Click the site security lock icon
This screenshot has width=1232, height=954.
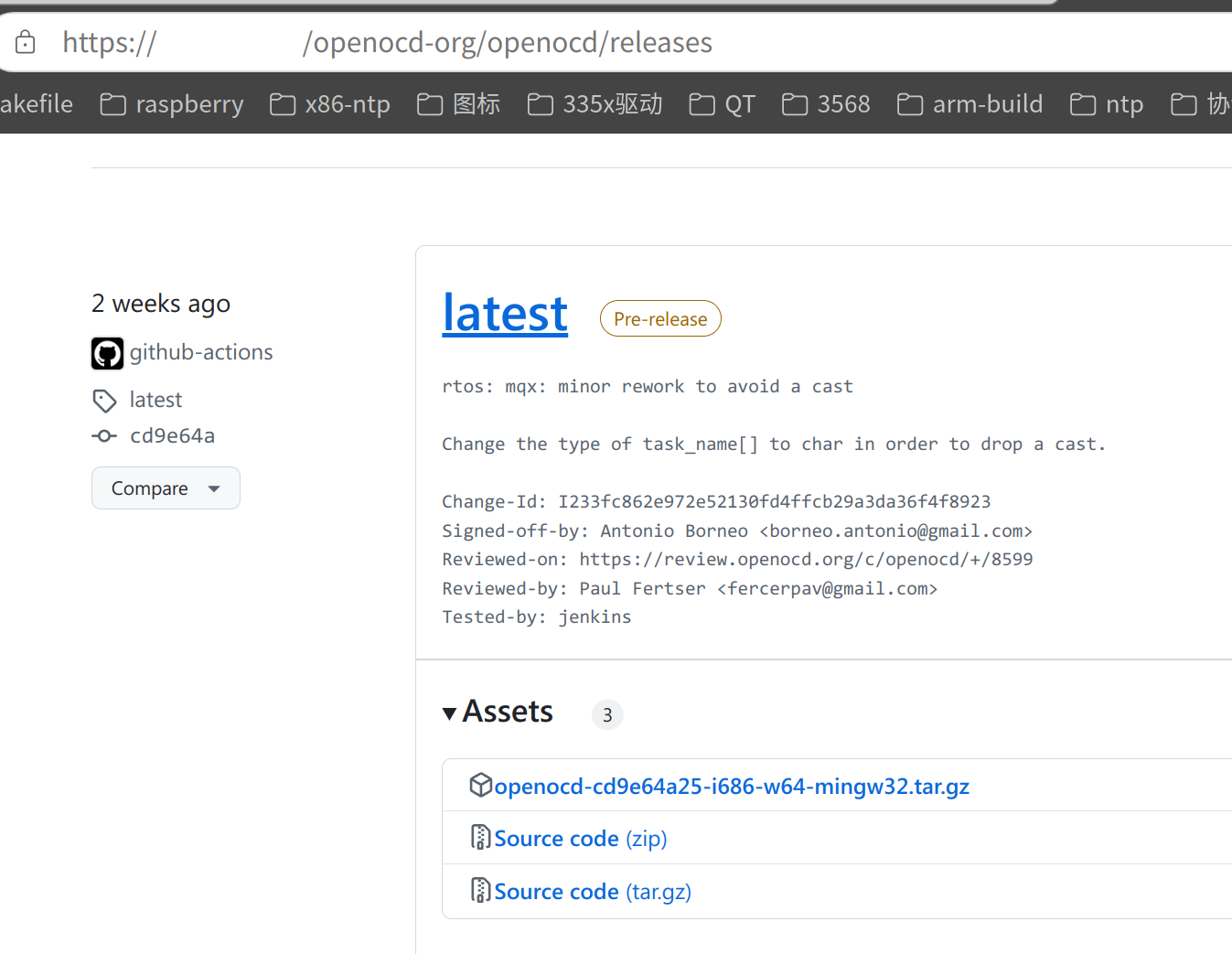26,42
